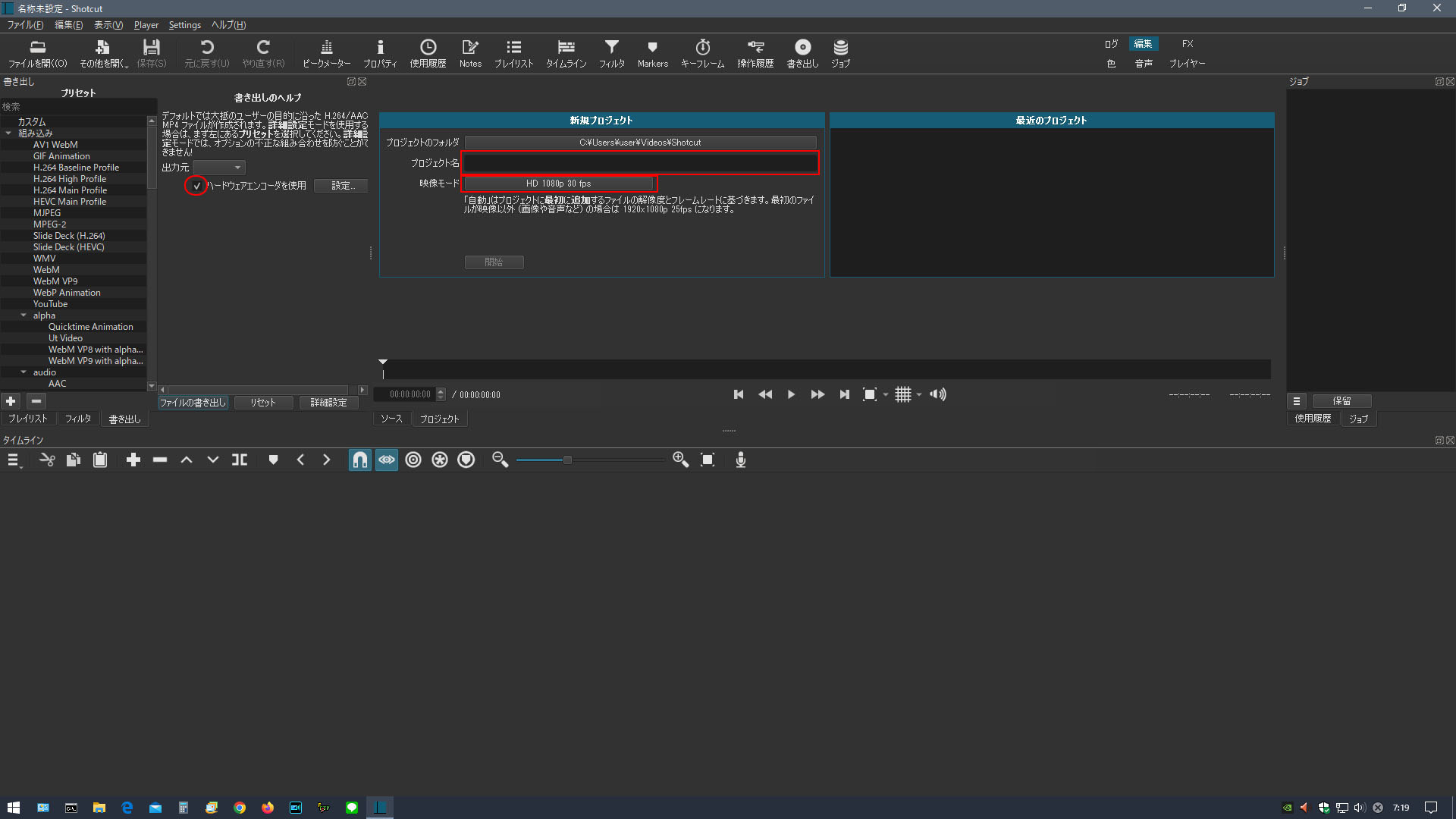
Task: Click the timeline overwrite down-arrow icon
Action: (x=213, y=460)
